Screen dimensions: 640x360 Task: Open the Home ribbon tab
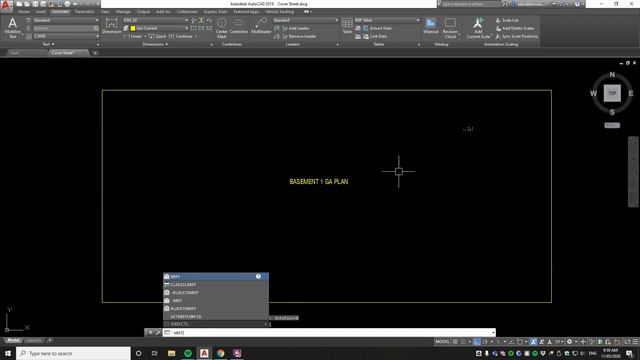[x=24, y=12]
